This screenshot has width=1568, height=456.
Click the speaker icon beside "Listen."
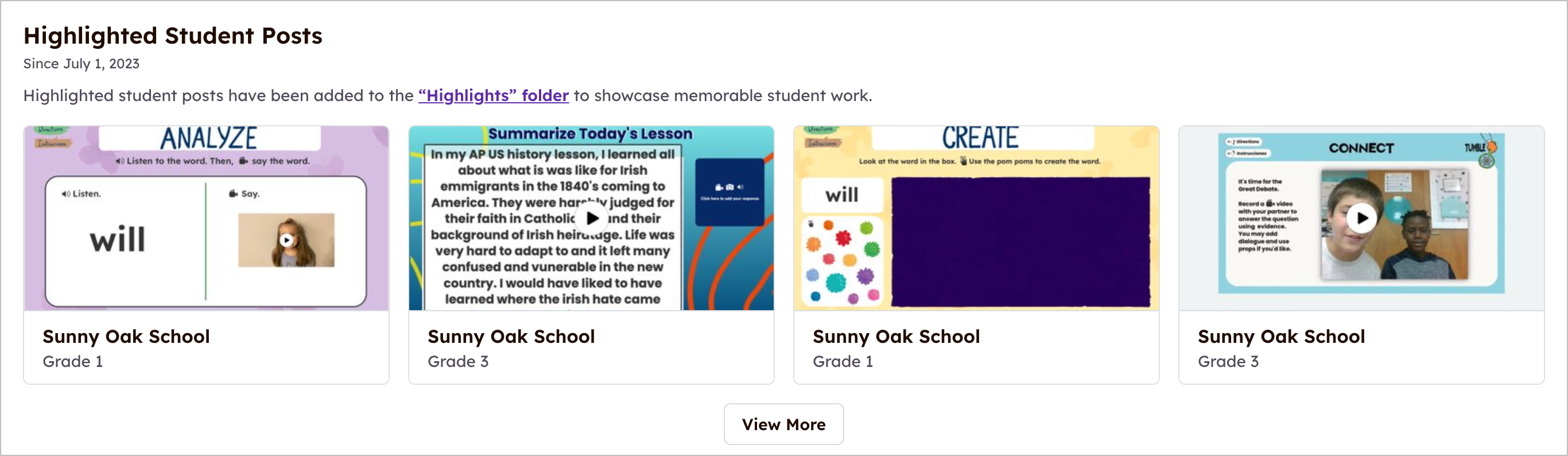(x=66, y=194)
